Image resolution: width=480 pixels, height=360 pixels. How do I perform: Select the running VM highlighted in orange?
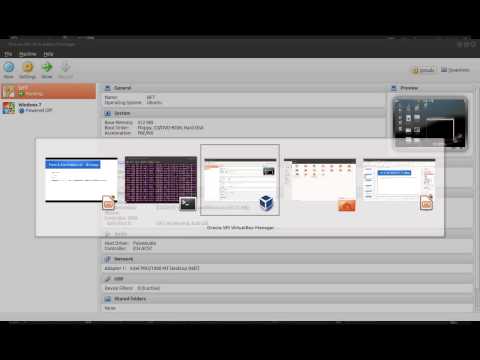pyautogui.click(x=48, y=91)
